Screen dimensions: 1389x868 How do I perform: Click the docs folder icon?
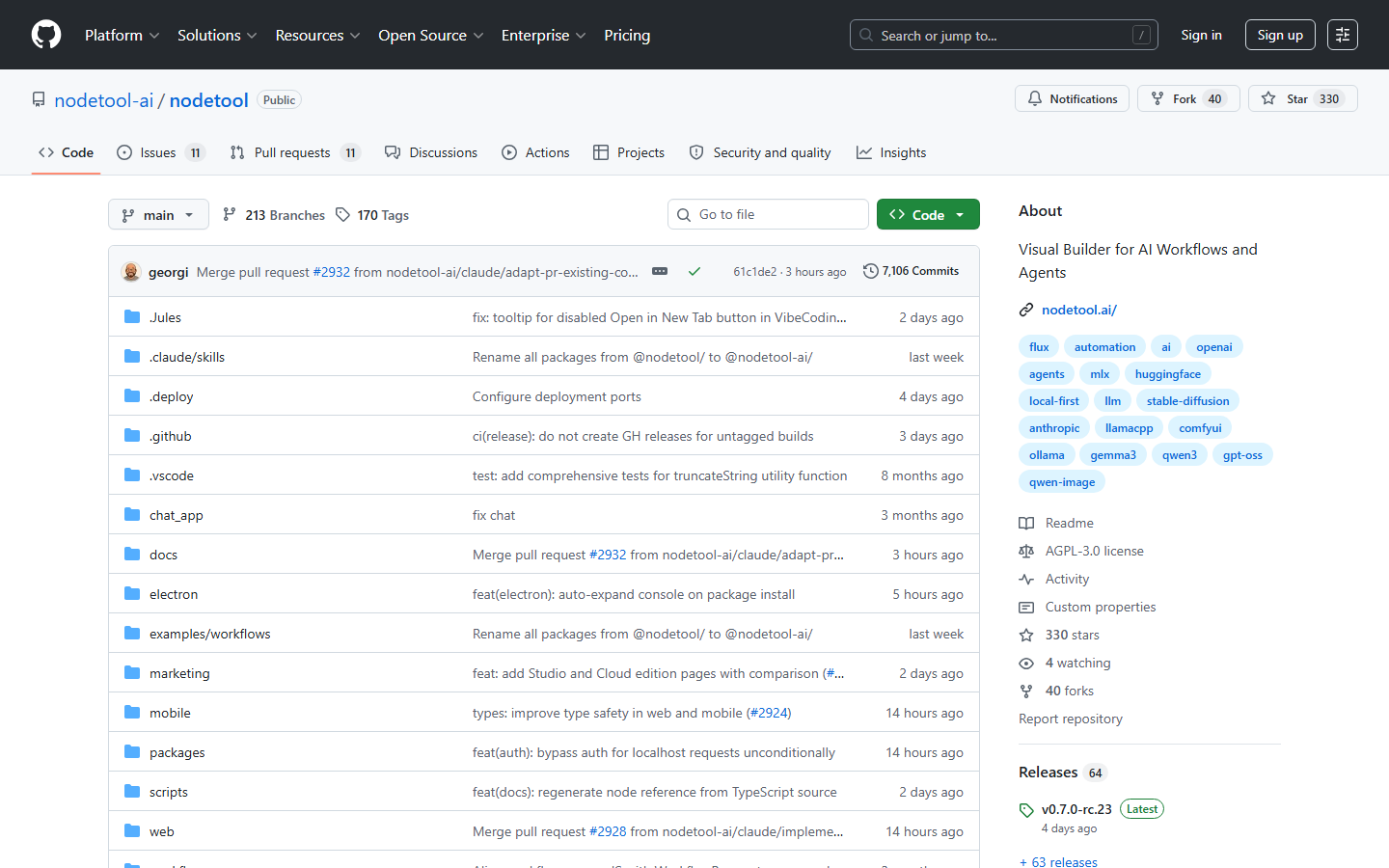[132, 555]
